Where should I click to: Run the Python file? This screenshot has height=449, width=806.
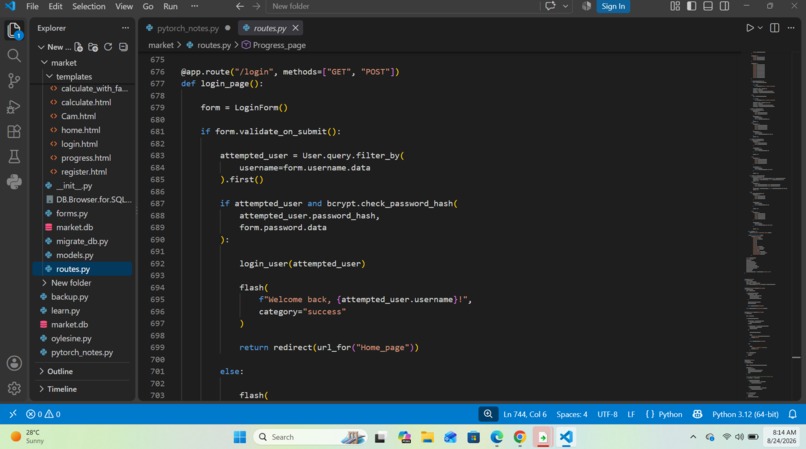click(749, 28)
